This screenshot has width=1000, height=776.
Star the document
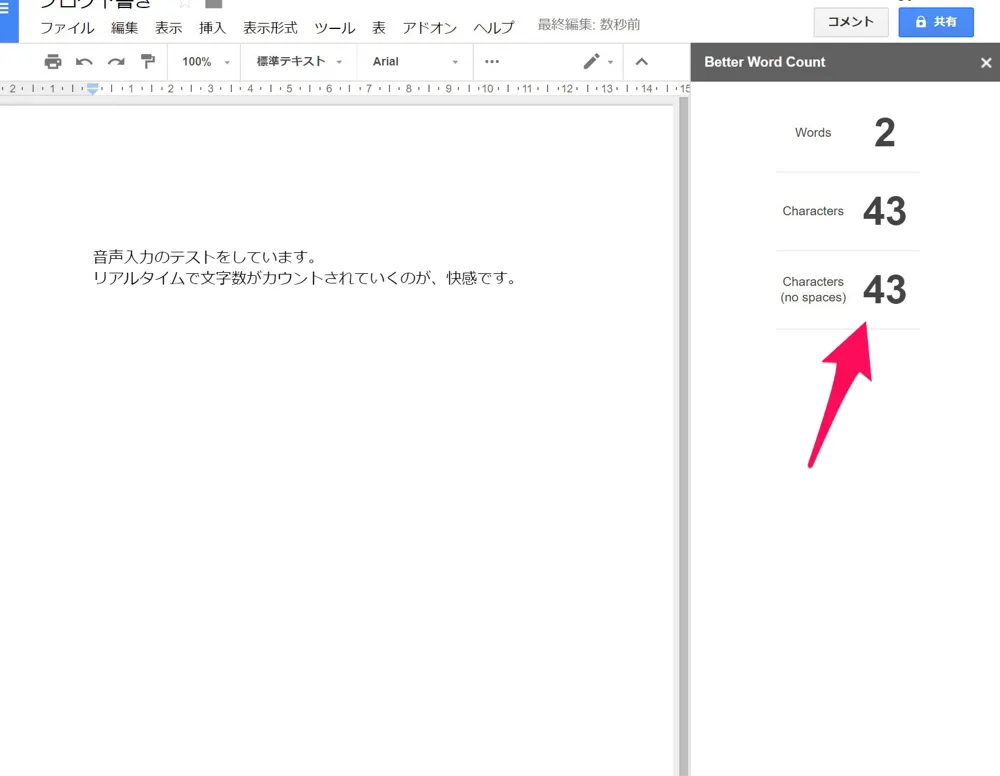pyautogui.click(x=185, y=3)
